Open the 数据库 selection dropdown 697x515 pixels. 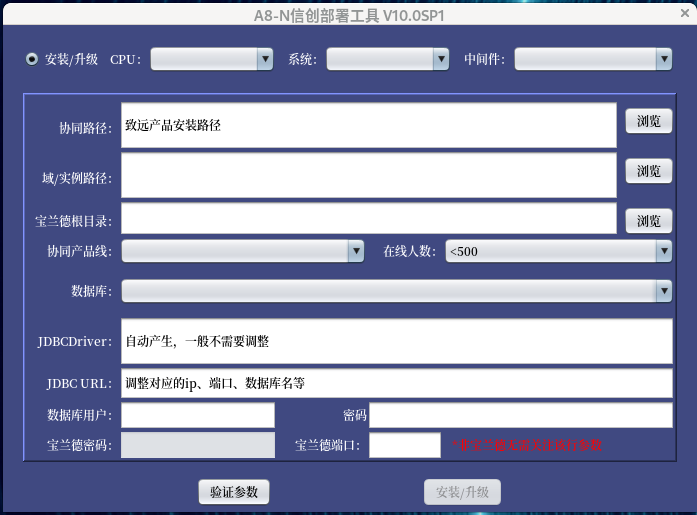pyautogui.click(x=397, y=291)
